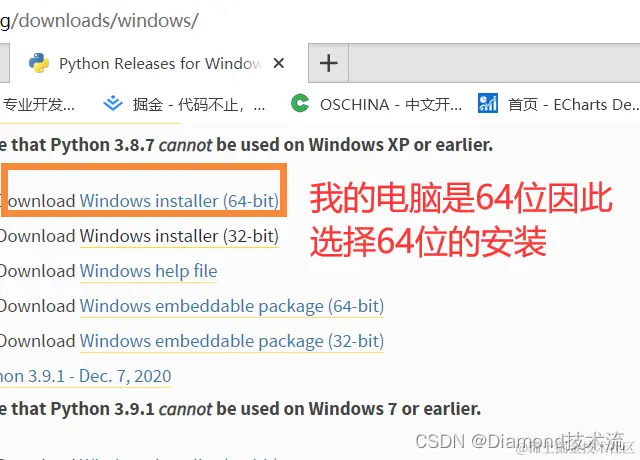Click the ECharts bookmark chart icon
Viewport: 640px width, 460px height.
[488, 103]
